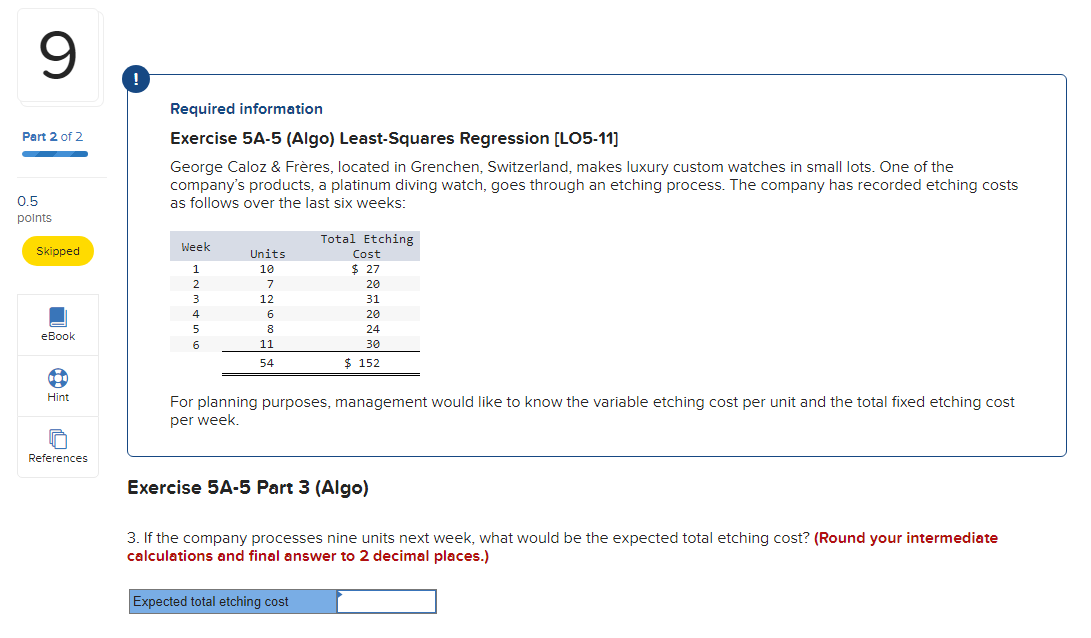This screenshot has width=1091, height=638.
Task: Click the Skipped status badge
Action: click(x=58, y=251)
